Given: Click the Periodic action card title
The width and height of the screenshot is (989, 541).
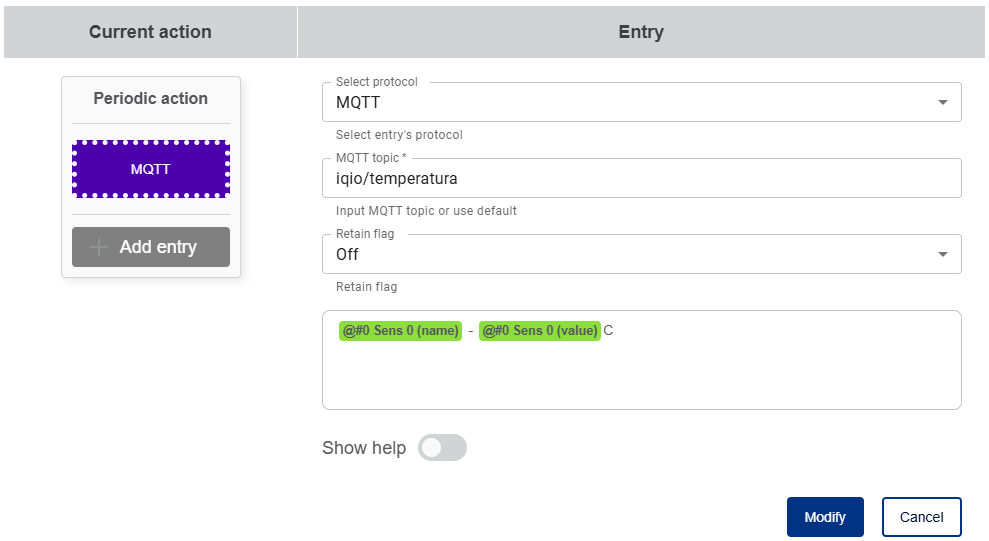Looking at the screenshot, I should tap(151, 99).
